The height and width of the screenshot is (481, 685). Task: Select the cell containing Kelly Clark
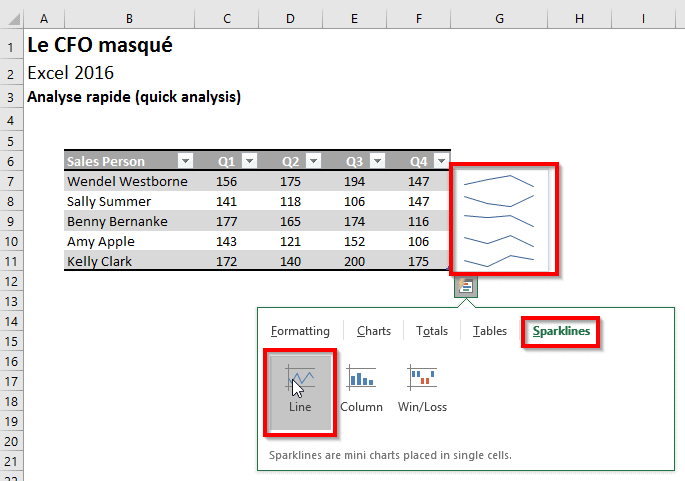tap(128, 262)
